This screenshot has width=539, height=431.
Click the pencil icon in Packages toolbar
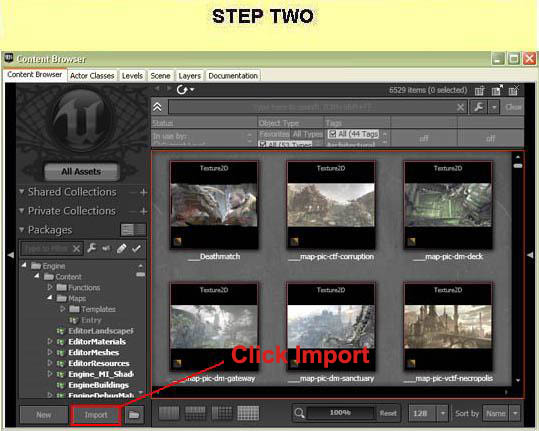121,248
